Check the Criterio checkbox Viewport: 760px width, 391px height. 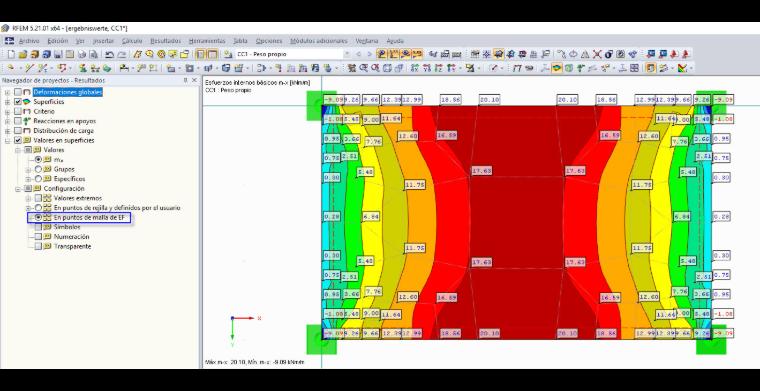(x=18, y=111)
